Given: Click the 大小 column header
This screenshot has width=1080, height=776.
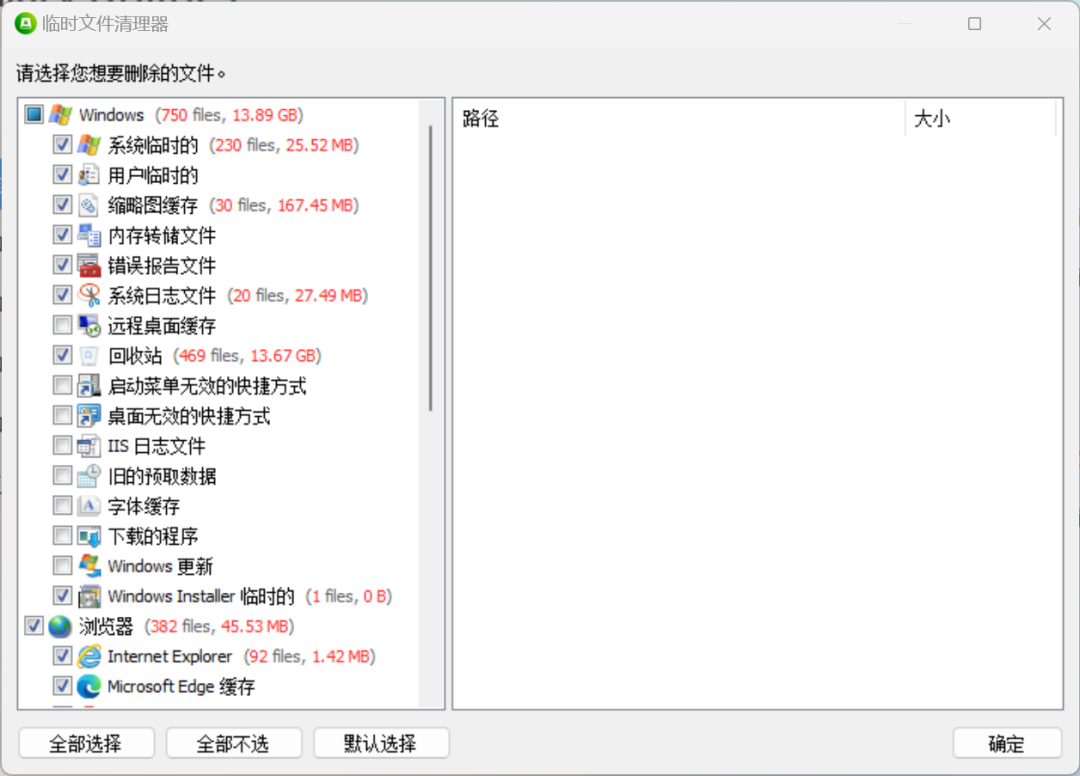Looking at the screenshot, I should pos(979,118).
